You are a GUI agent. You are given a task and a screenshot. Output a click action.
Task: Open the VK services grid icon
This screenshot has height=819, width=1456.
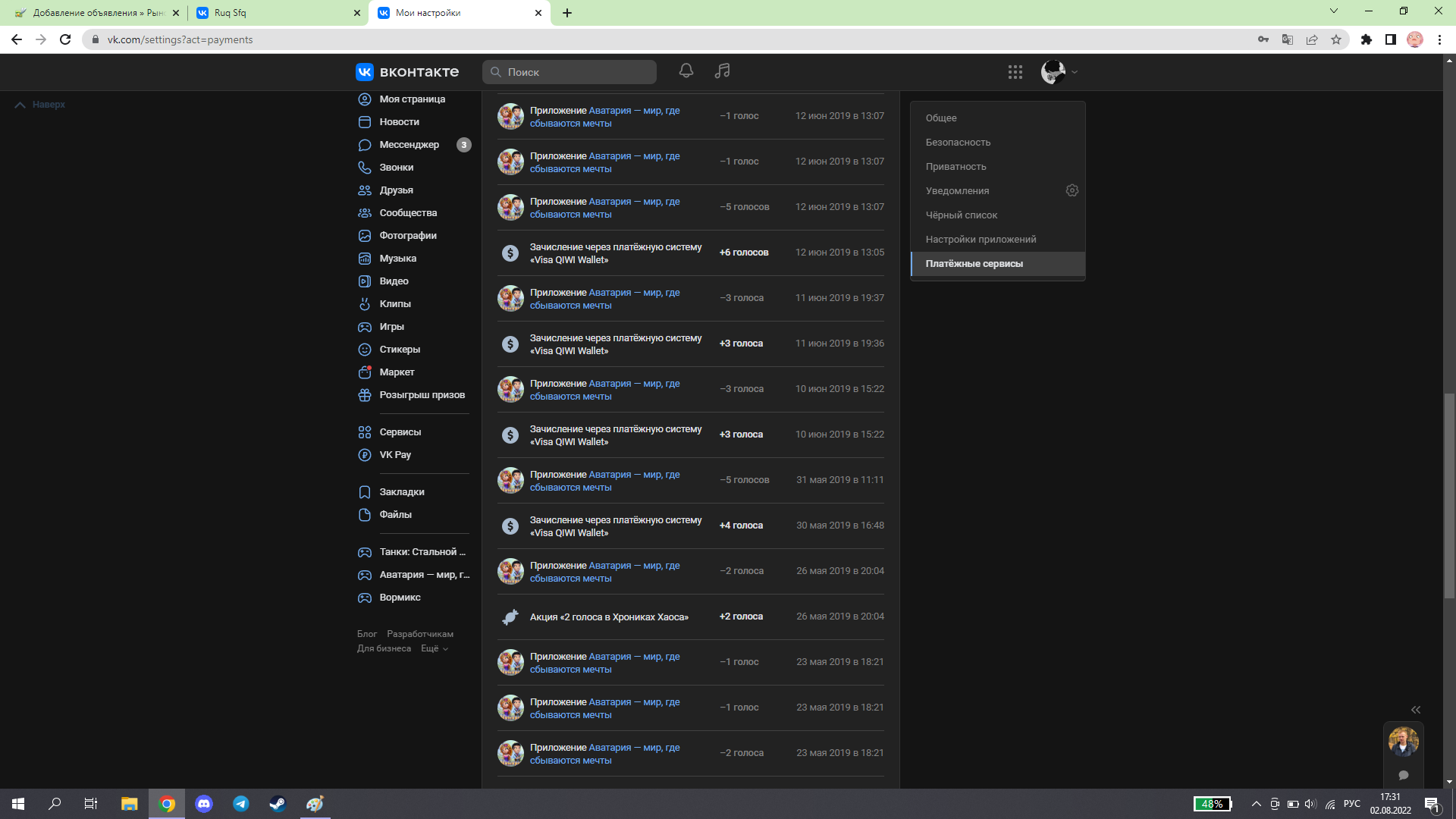tap(1015, 72)
